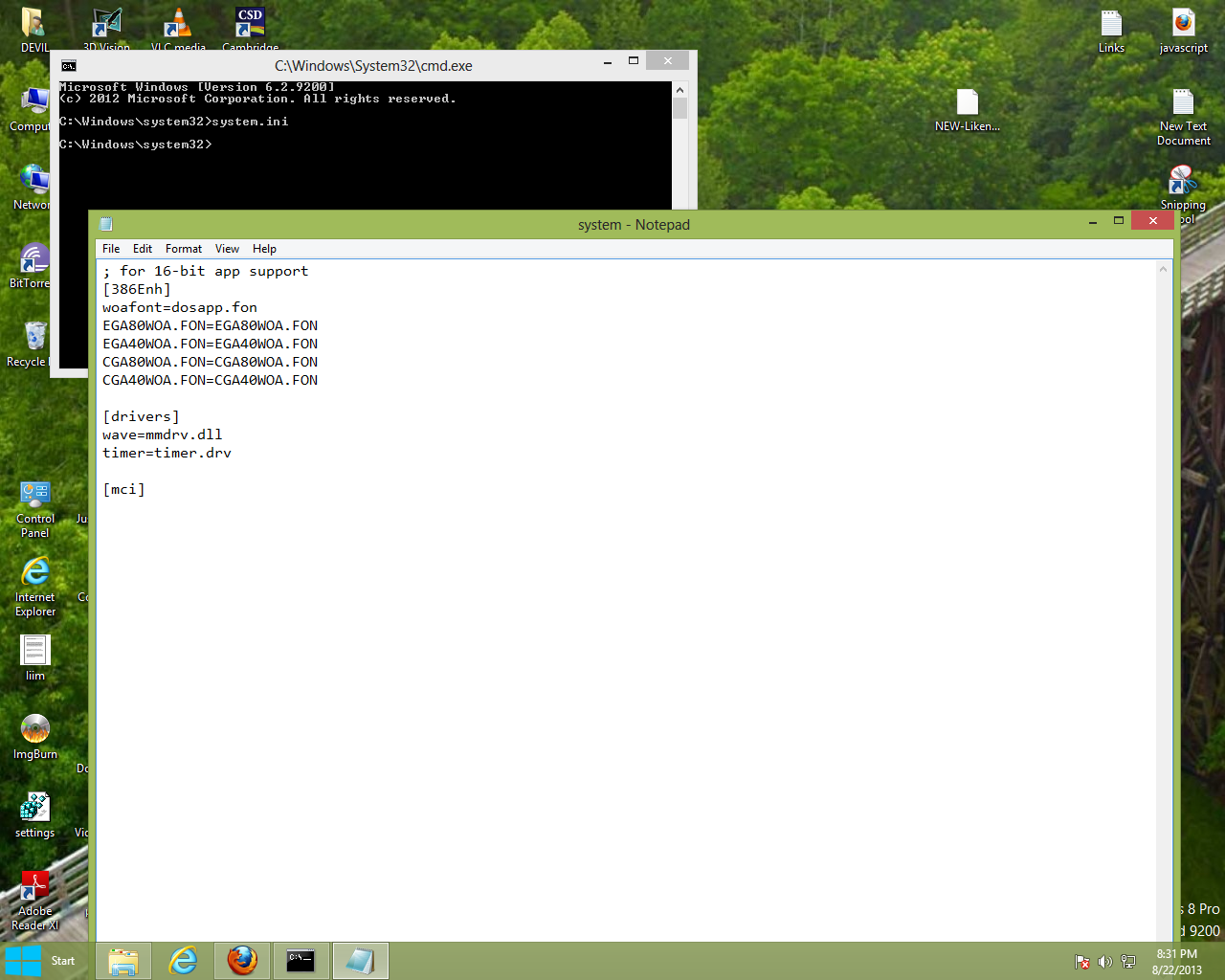Click the network tray icon
This screenshot has height=980, width=1225.
pos(1128,962)
